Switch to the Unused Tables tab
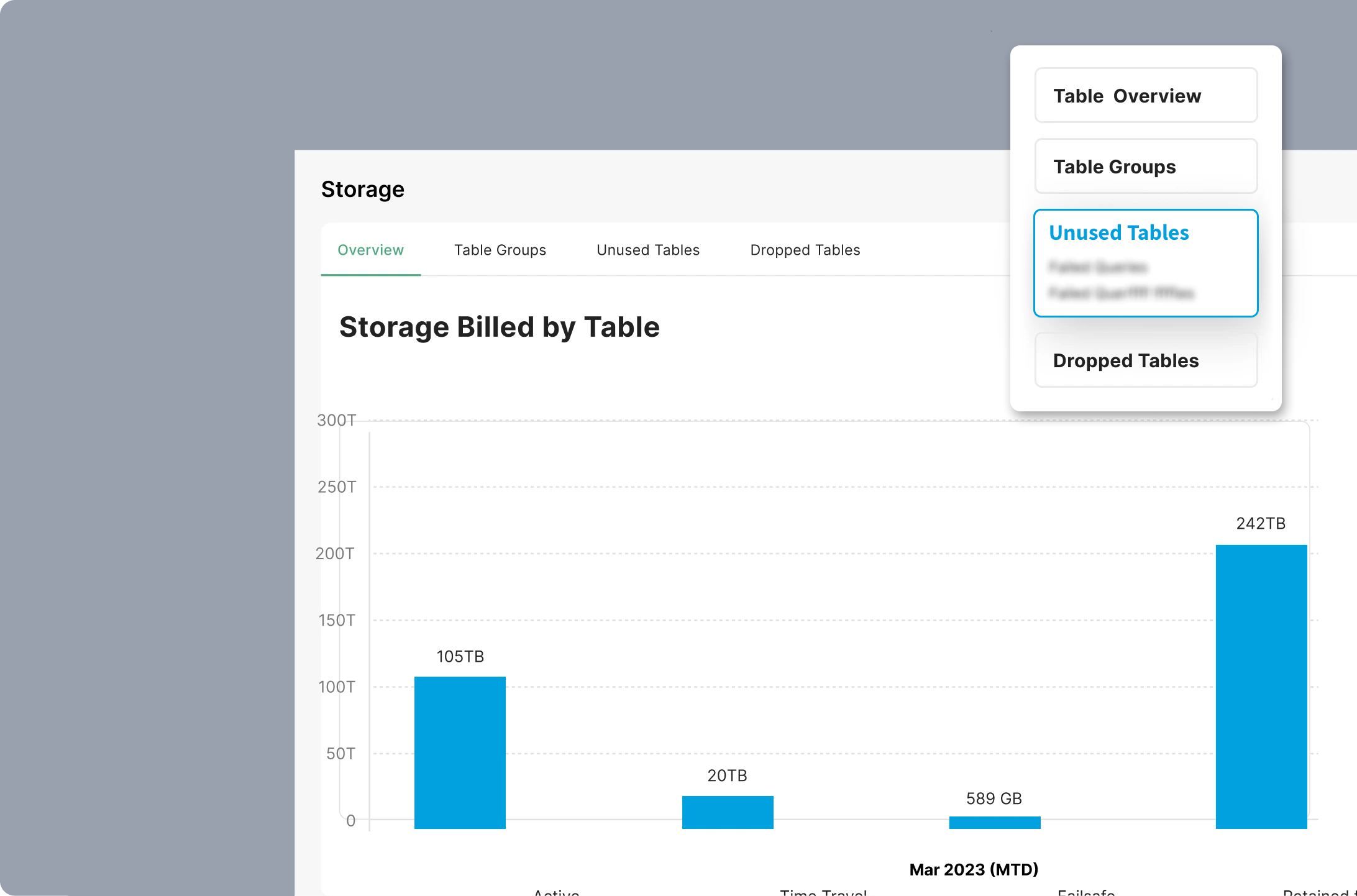 [648, 250]
